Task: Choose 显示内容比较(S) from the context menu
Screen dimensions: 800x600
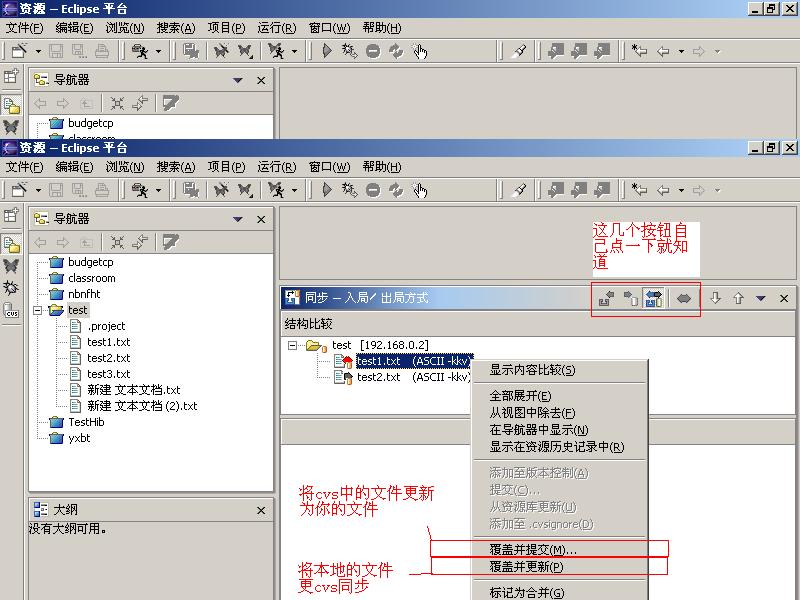Action: coord(559,370)
